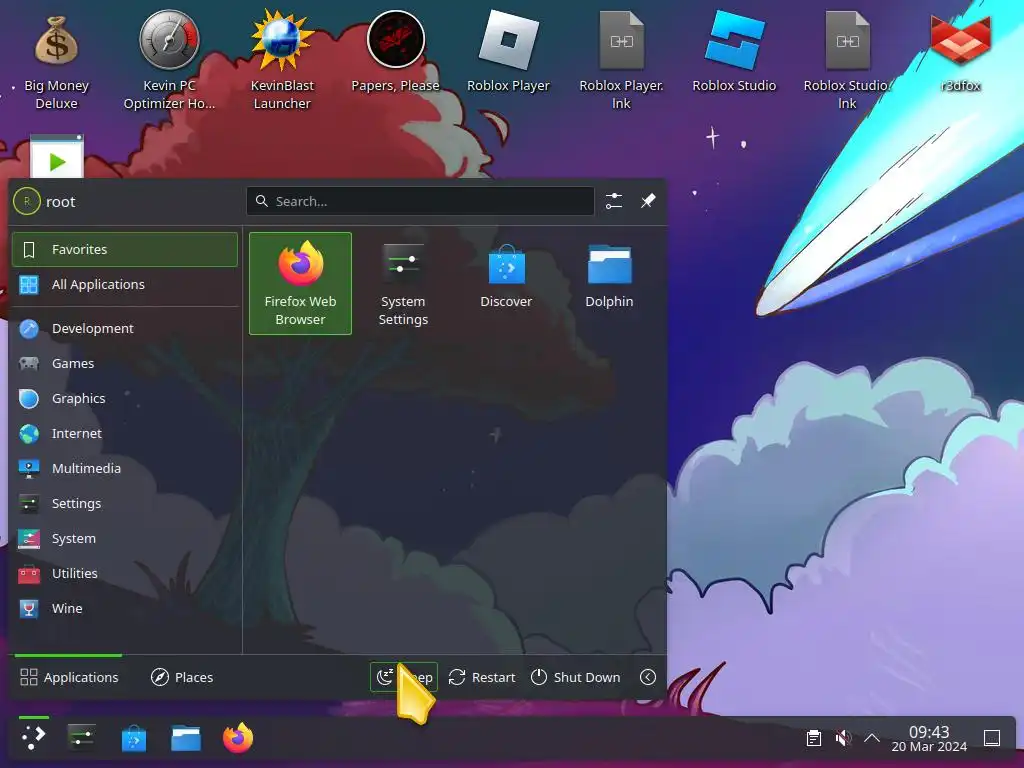
Task: Click the application launcher taskbar button
Action: (33, 737)
